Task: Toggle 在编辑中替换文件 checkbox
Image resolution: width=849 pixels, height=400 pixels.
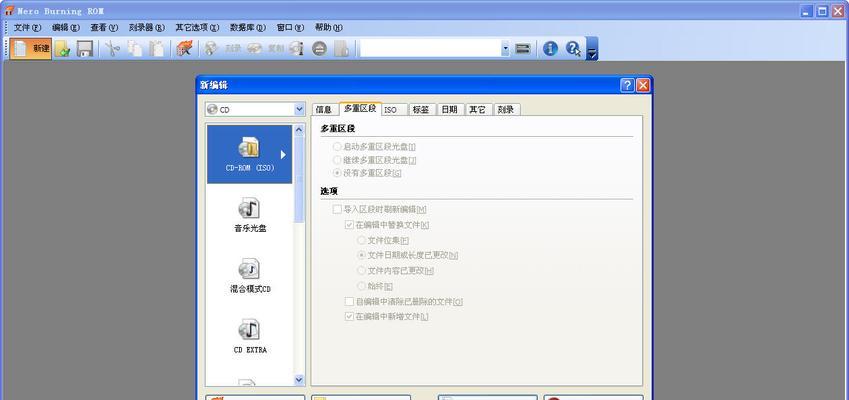Action: [387, 225]
